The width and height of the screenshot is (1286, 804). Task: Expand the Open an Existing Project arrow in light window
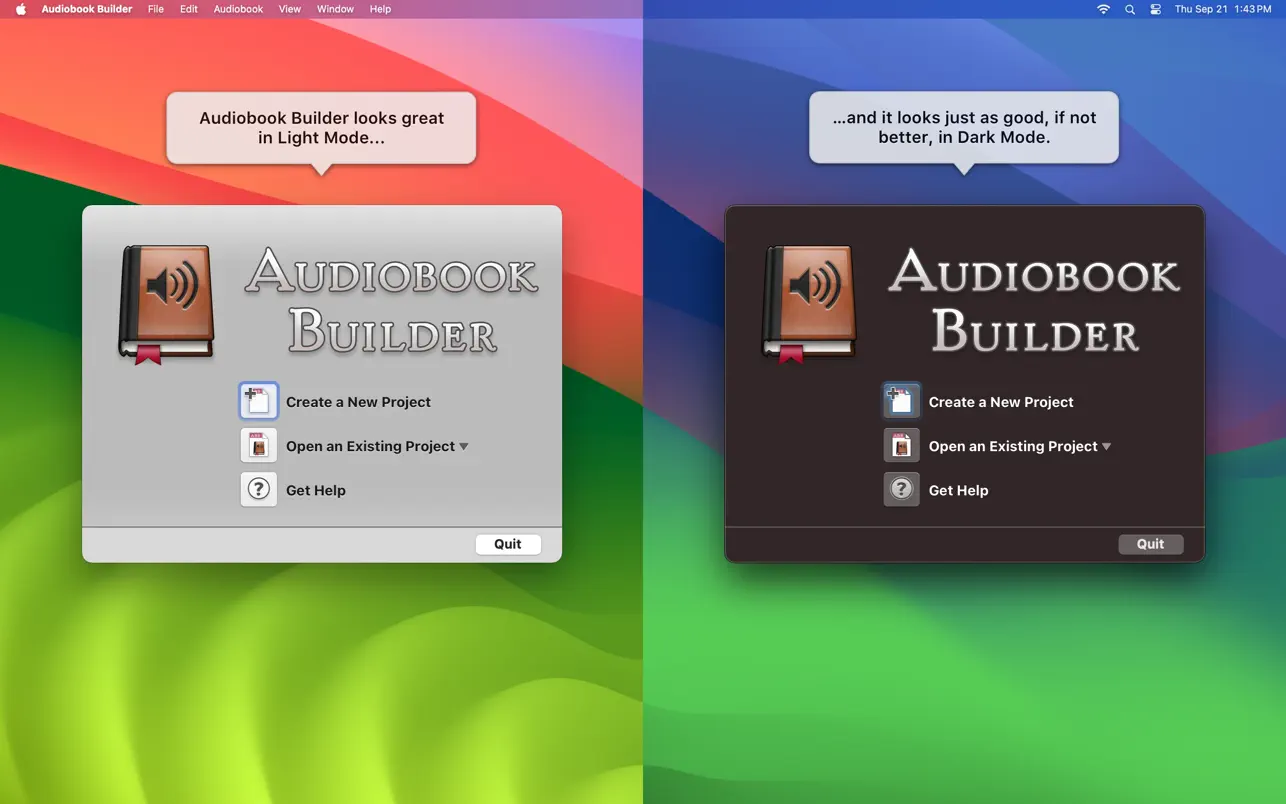point(464,447)
